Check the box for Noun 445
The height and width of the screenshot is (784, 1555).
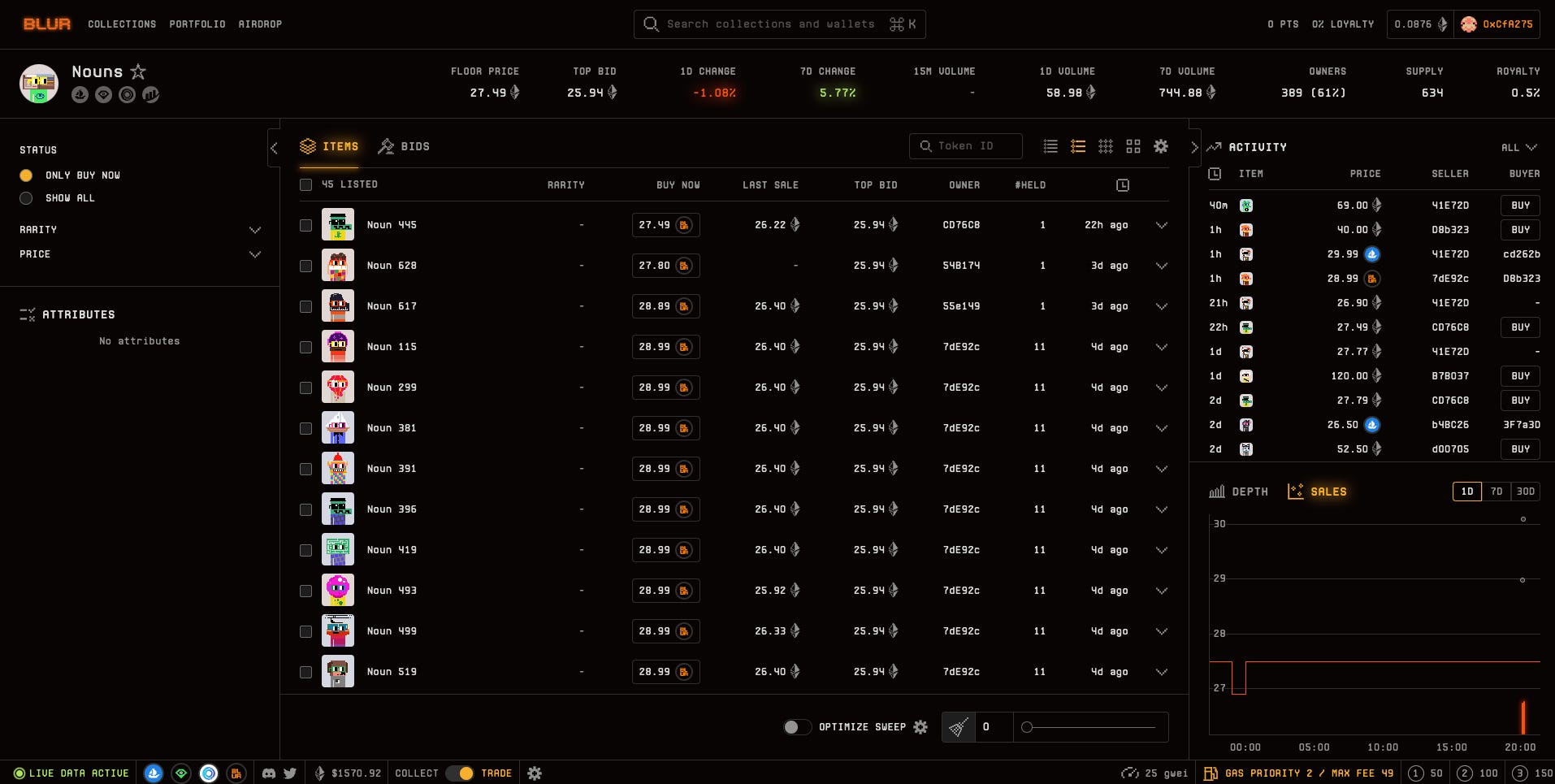pos(305,225)
